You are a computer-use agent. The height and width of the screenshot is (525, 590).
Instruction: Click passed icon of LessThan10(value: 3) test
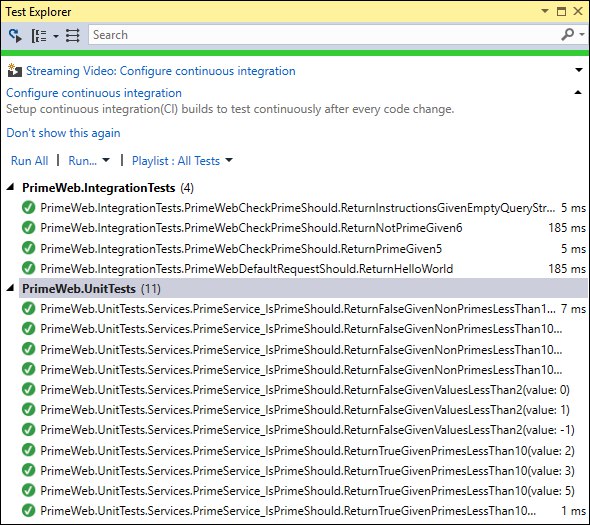(x=28, y=470)
